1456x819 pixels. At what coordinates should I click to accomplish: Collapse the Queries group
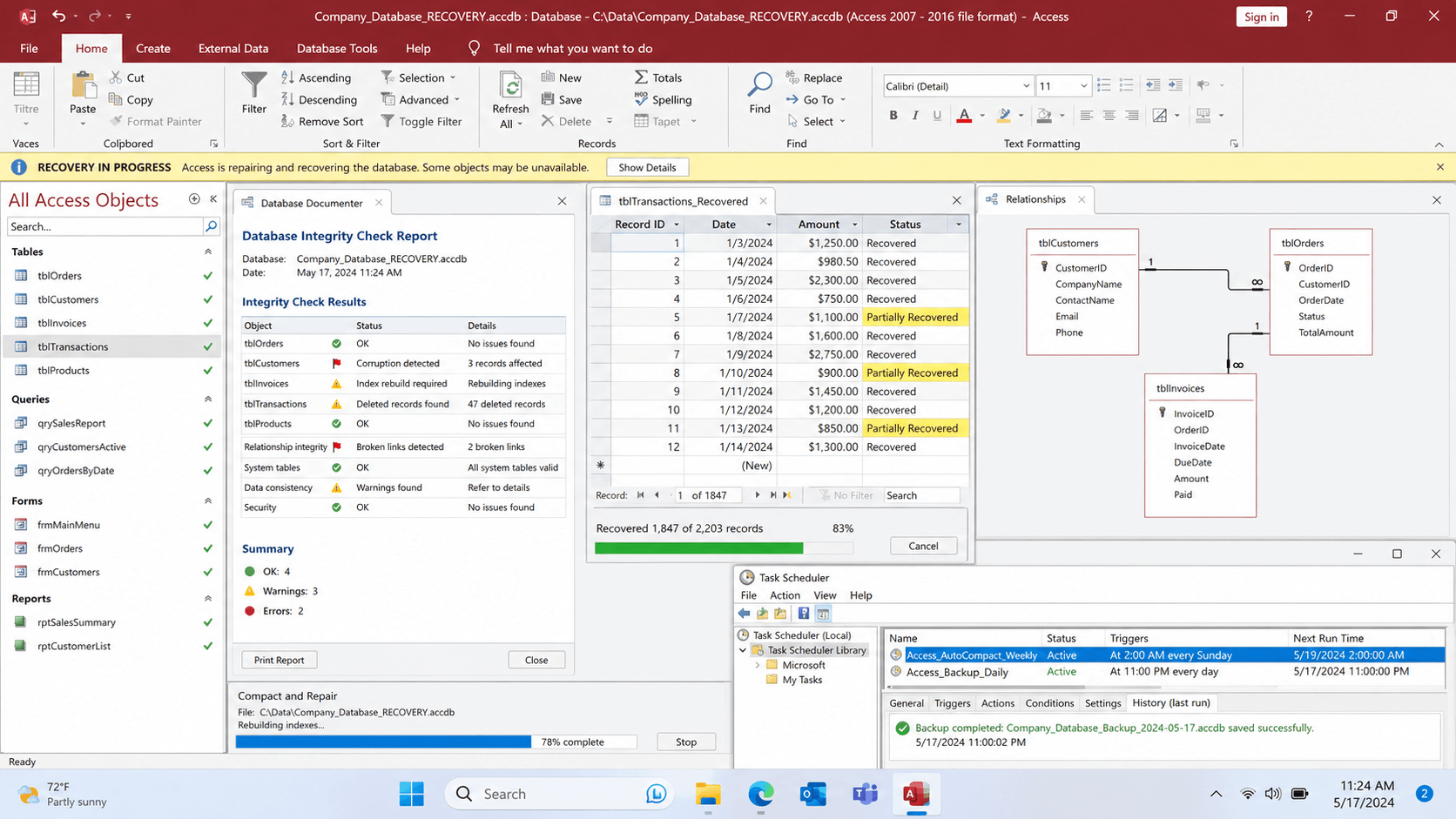207,399
